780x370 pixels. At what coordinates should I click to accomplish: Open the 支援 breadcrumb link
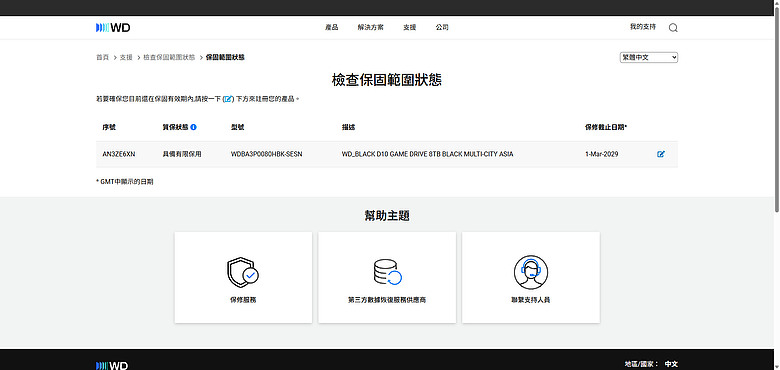click(x=126, y=58)
